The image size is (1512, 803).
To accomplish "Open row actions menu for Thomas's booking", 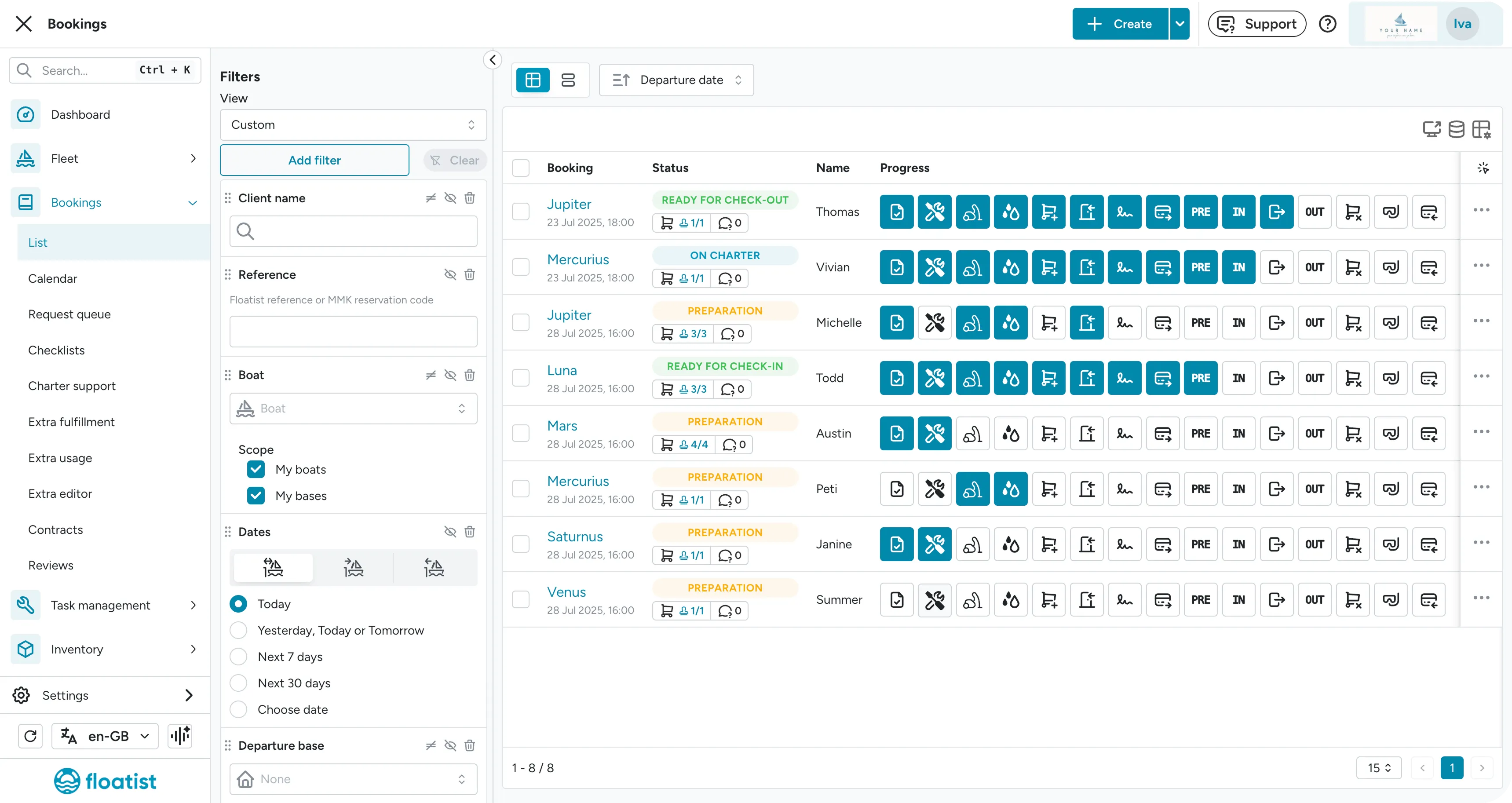I will coord(1481,210).
